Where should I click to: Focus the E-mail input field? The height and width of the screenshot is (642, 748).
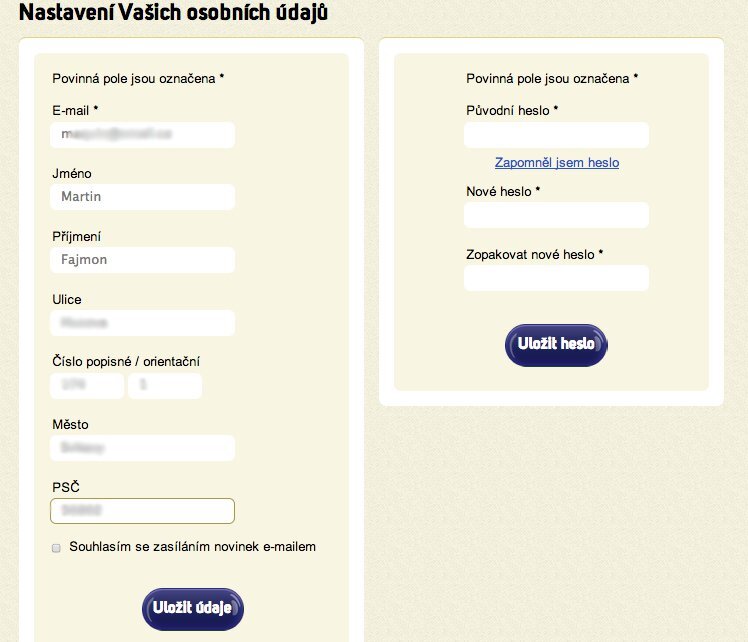click(142, 135)
